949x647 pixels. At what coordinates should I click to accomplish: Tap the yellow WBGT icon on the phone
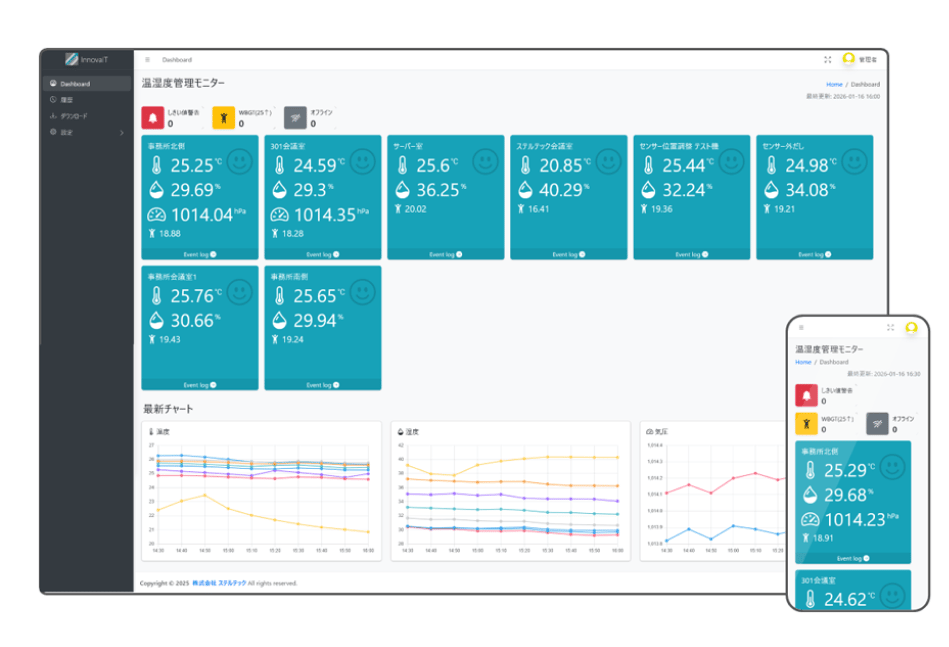(x=806, y=424)
